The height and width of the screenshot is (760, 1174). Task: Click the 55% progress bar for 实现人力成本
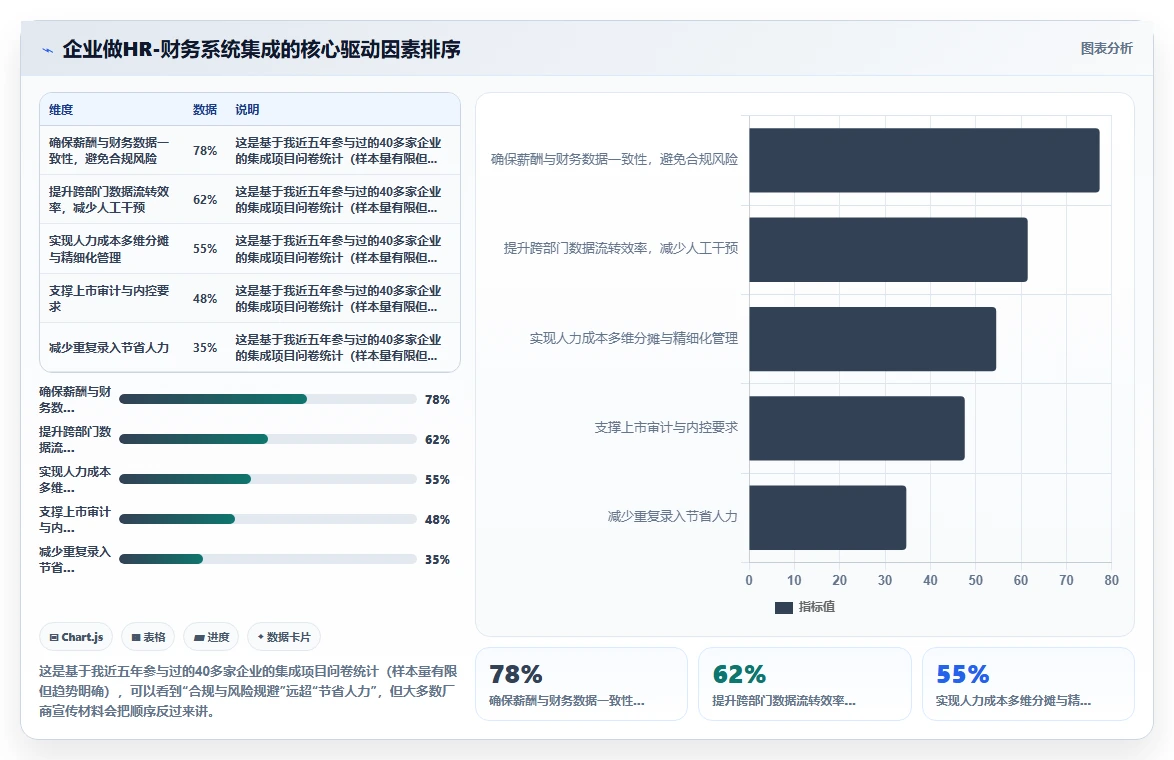267,479
